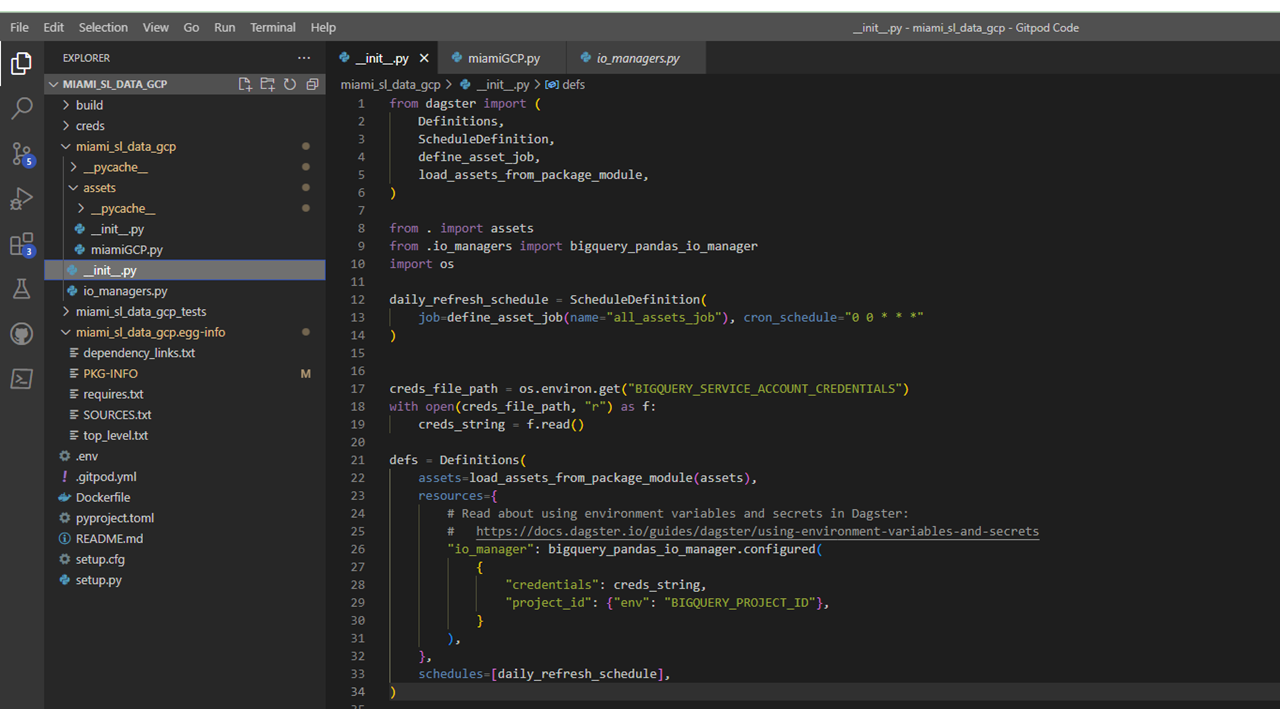The width and height of the screenshot is (1280, 720).
Task: Open dependency_links.txt file
Action: tap(185, 353)
